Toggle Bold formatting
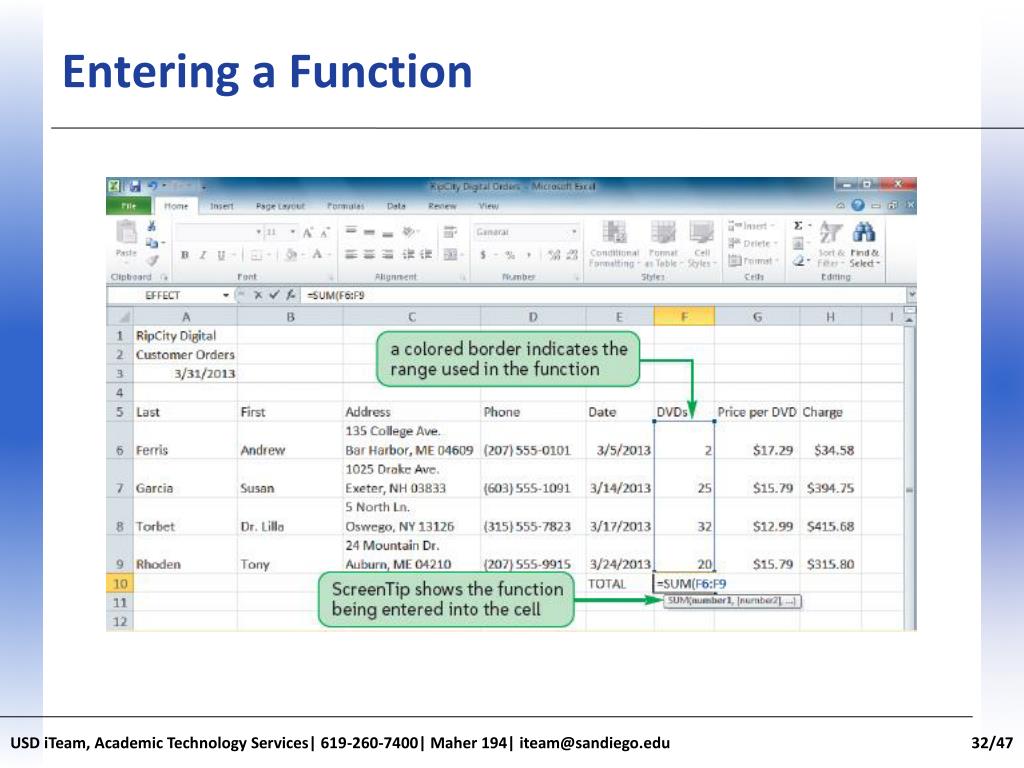The image size is (1024, 768). click(x=185, y=255)
